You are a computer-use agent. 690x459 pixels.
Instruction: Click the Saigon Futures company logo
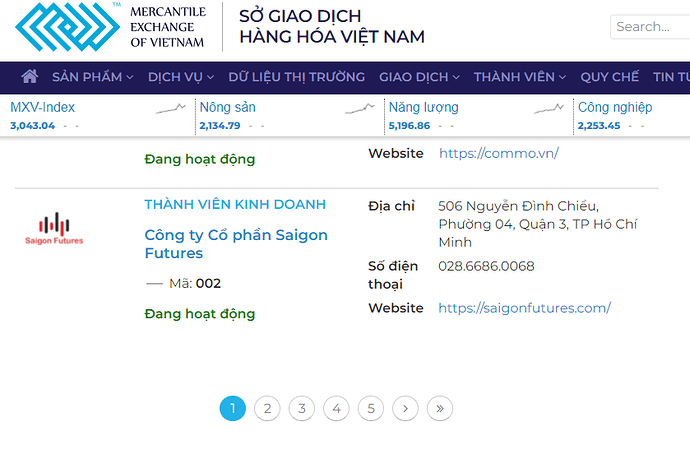click(x=55, y=229)
